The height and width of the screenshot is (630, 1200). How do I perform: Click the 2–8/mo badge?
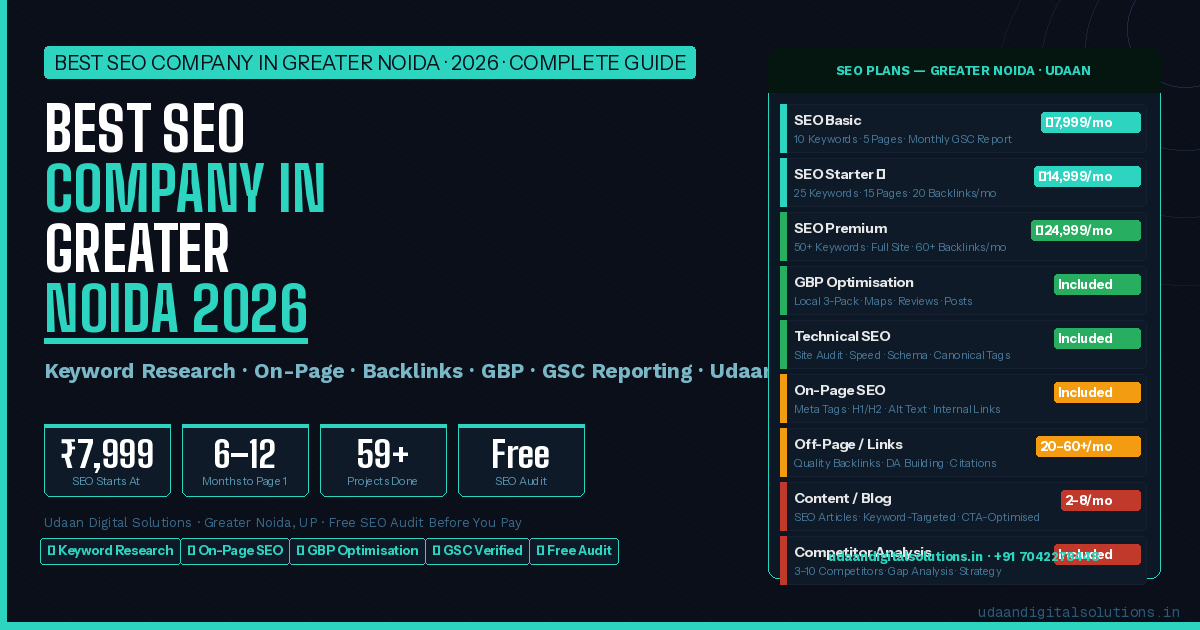pyautogui.click(x=1101, y=500)
